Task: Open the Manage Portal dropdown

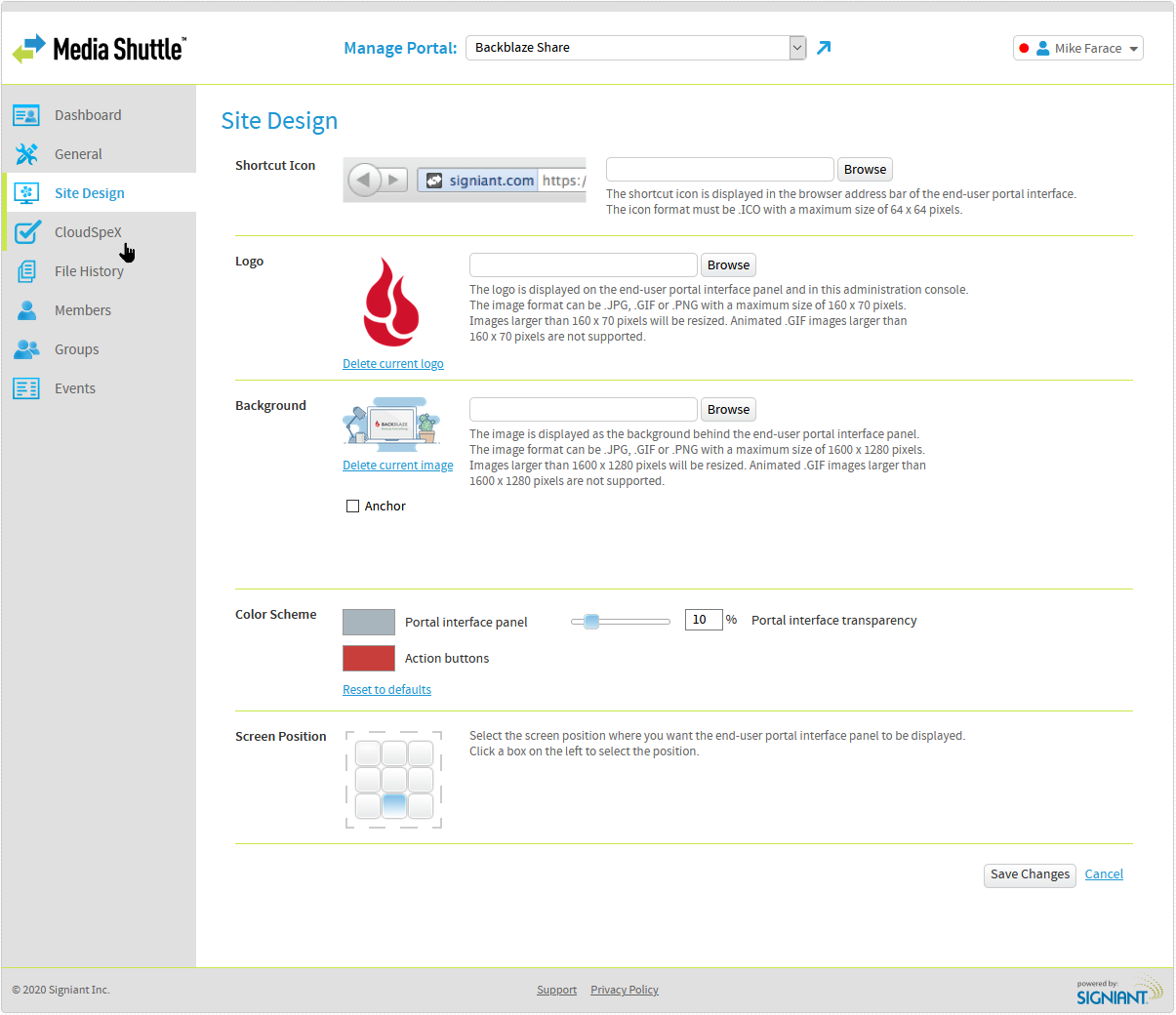Action: 635,48
